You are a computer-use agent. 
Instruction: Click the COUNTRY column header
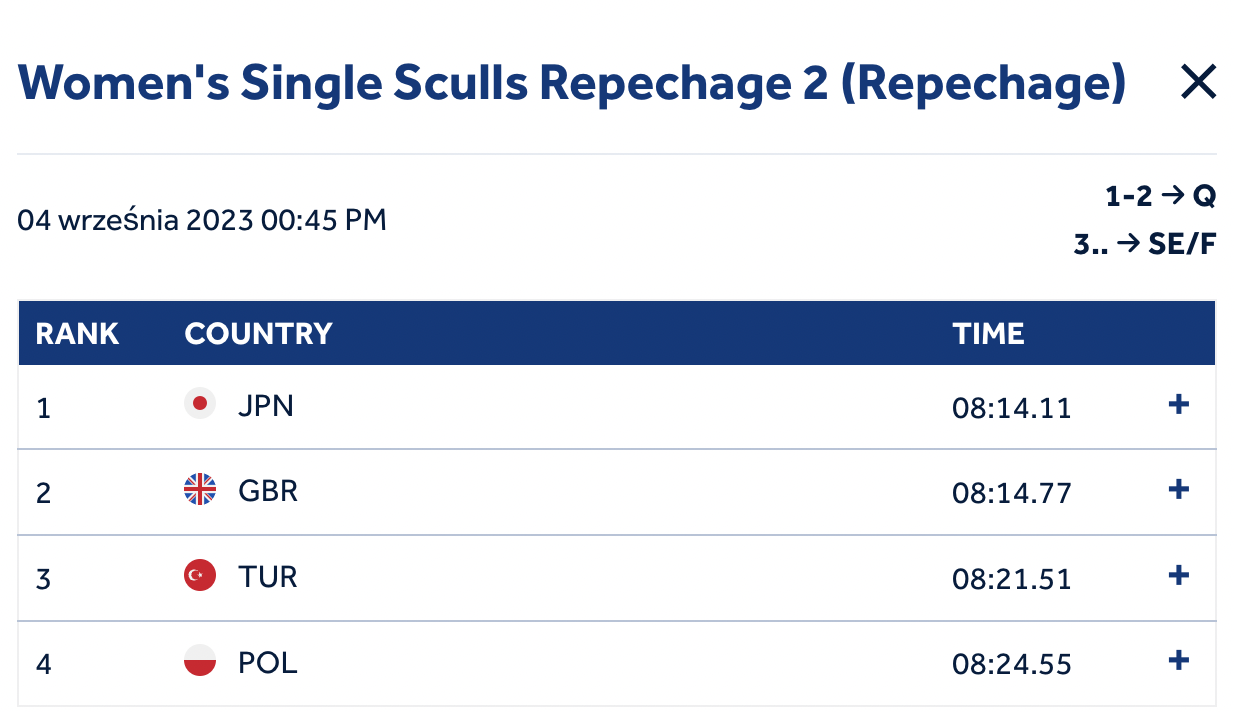click(x=258, y=333)
